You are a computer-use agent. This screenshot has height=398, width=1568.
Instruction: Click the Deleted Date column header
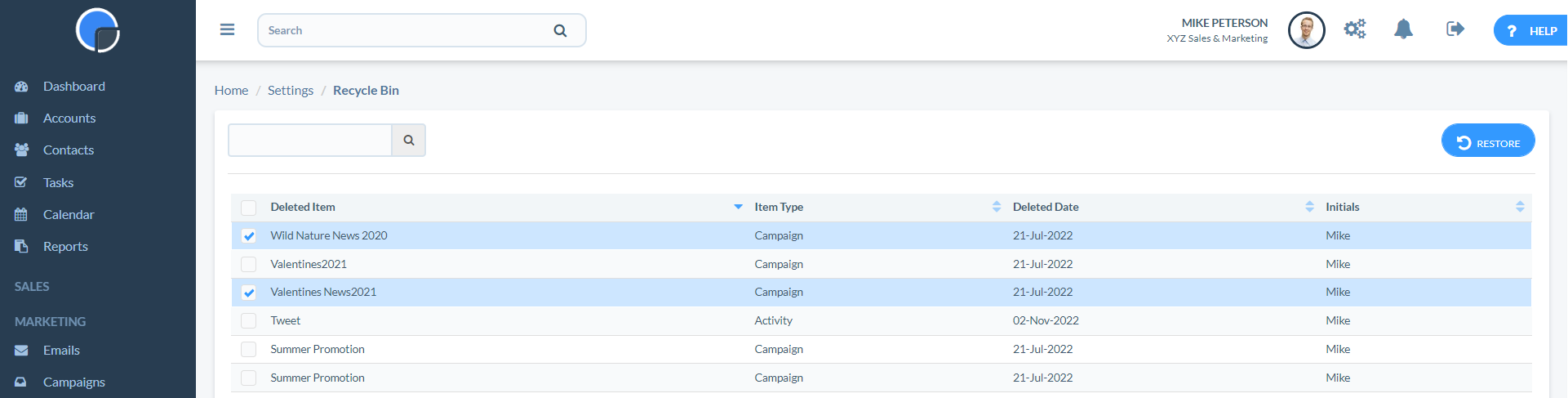(x=1046, y=207)
